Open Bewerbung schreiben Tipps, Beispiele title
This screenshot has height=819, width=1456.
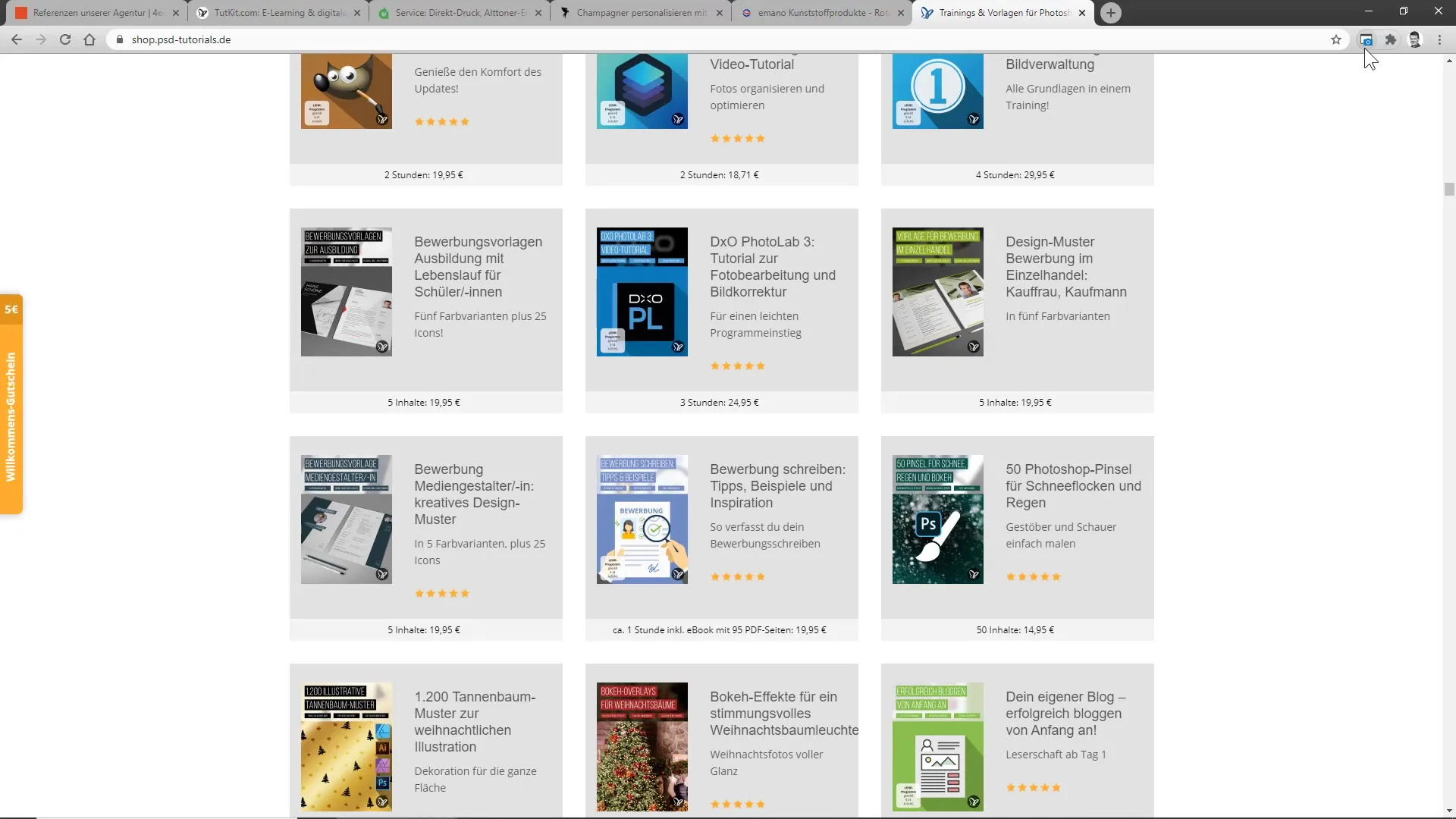point(777,486)
